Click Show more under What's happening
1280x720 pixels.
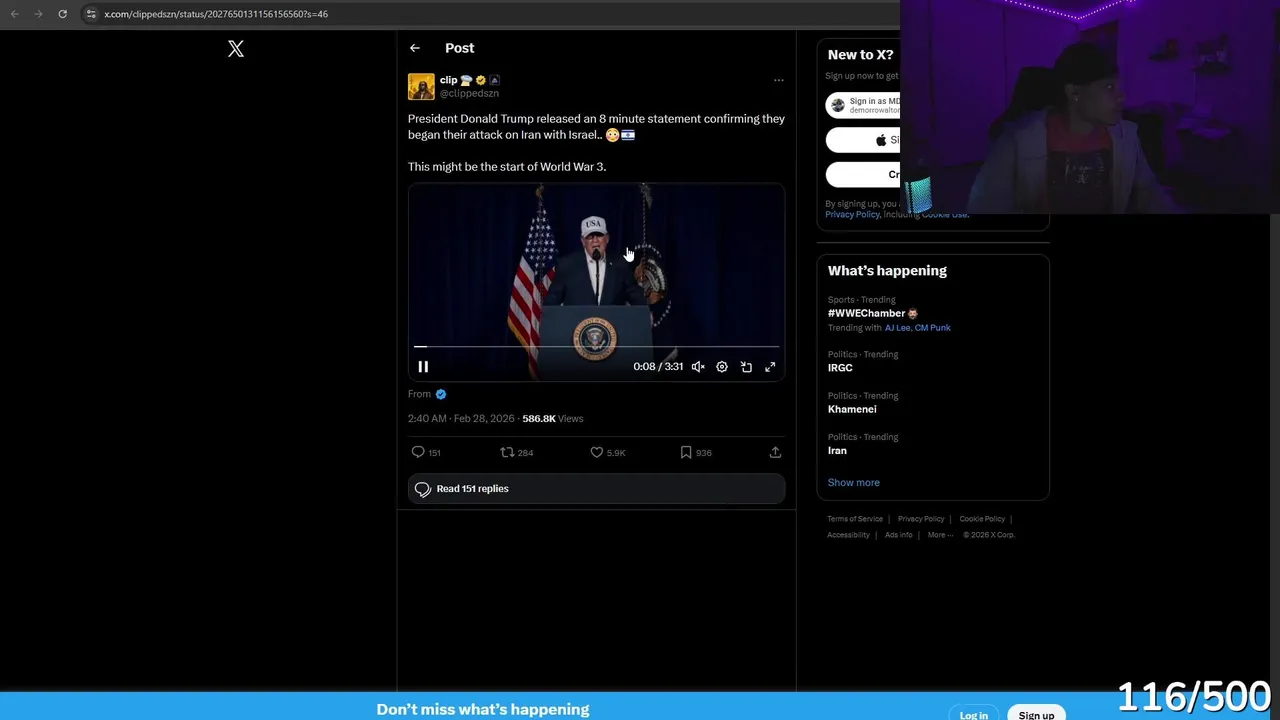click(853, 483)
